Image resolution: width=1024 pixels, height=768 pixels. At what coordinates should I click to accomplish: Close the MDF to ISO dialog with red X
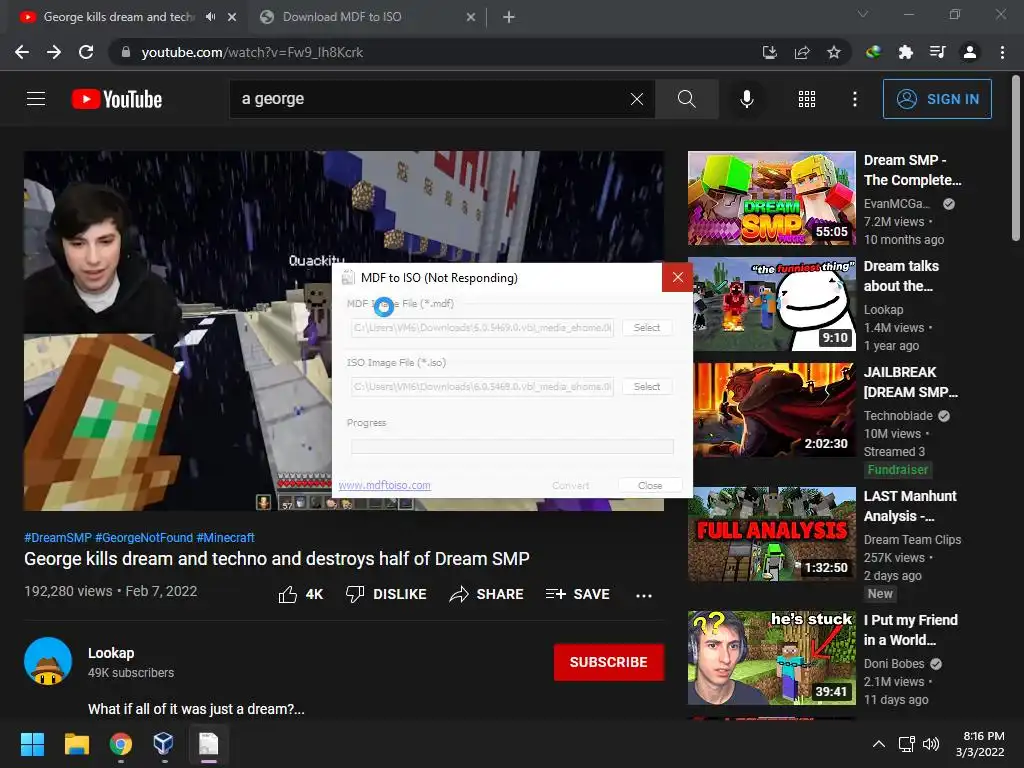tap(677, 278)
